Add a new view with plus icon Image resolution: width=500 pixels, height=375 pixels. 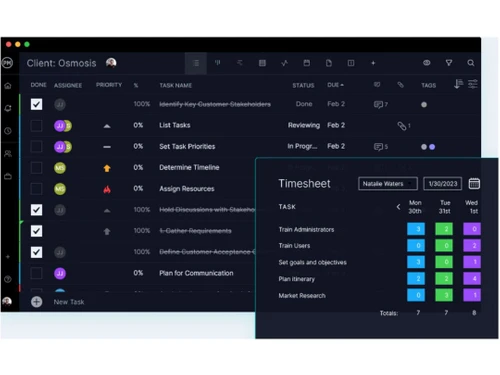(373, 63)
